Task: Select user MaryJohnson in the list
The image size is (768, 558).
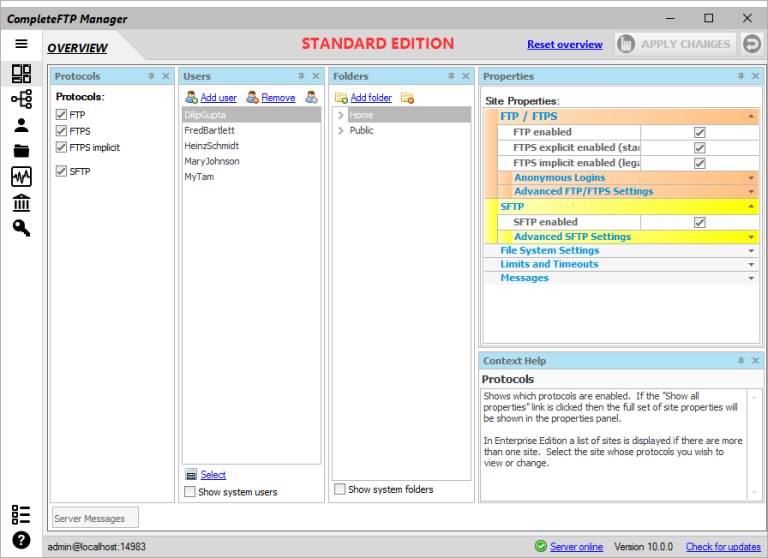Action: click(x=212, y=161)
